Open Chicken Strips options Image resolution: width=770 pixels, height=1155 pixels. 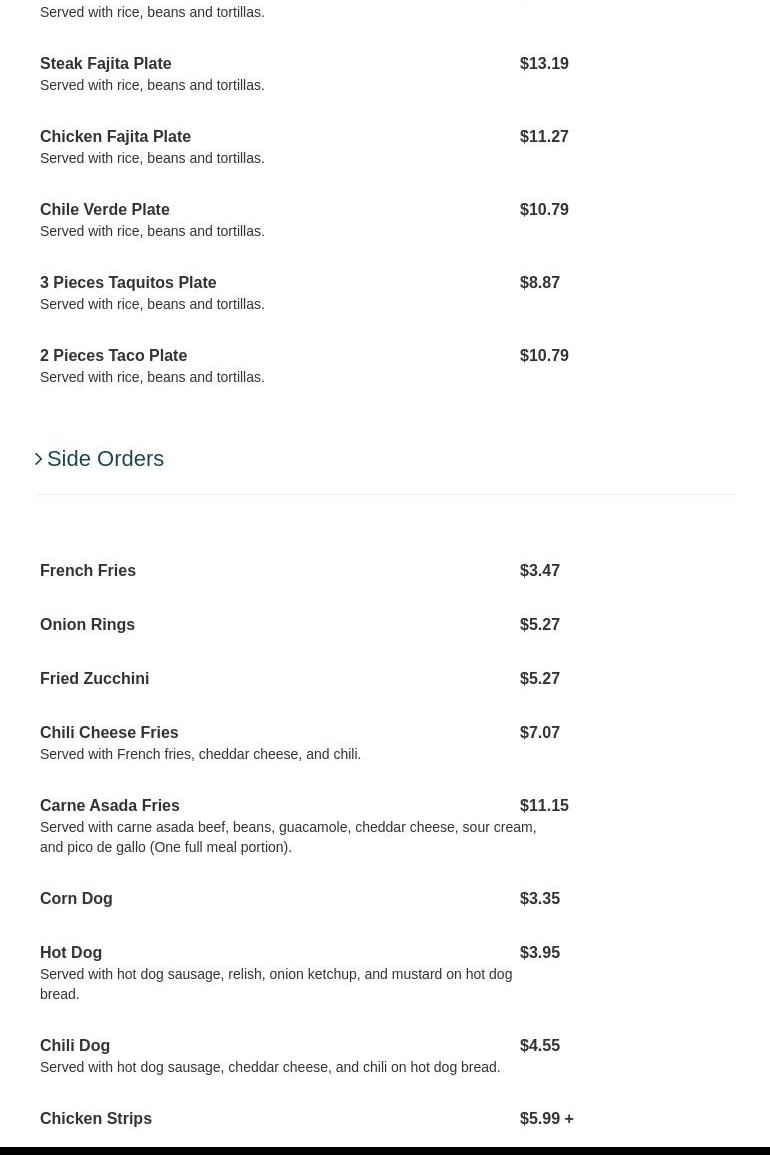tap(96, 1119)
